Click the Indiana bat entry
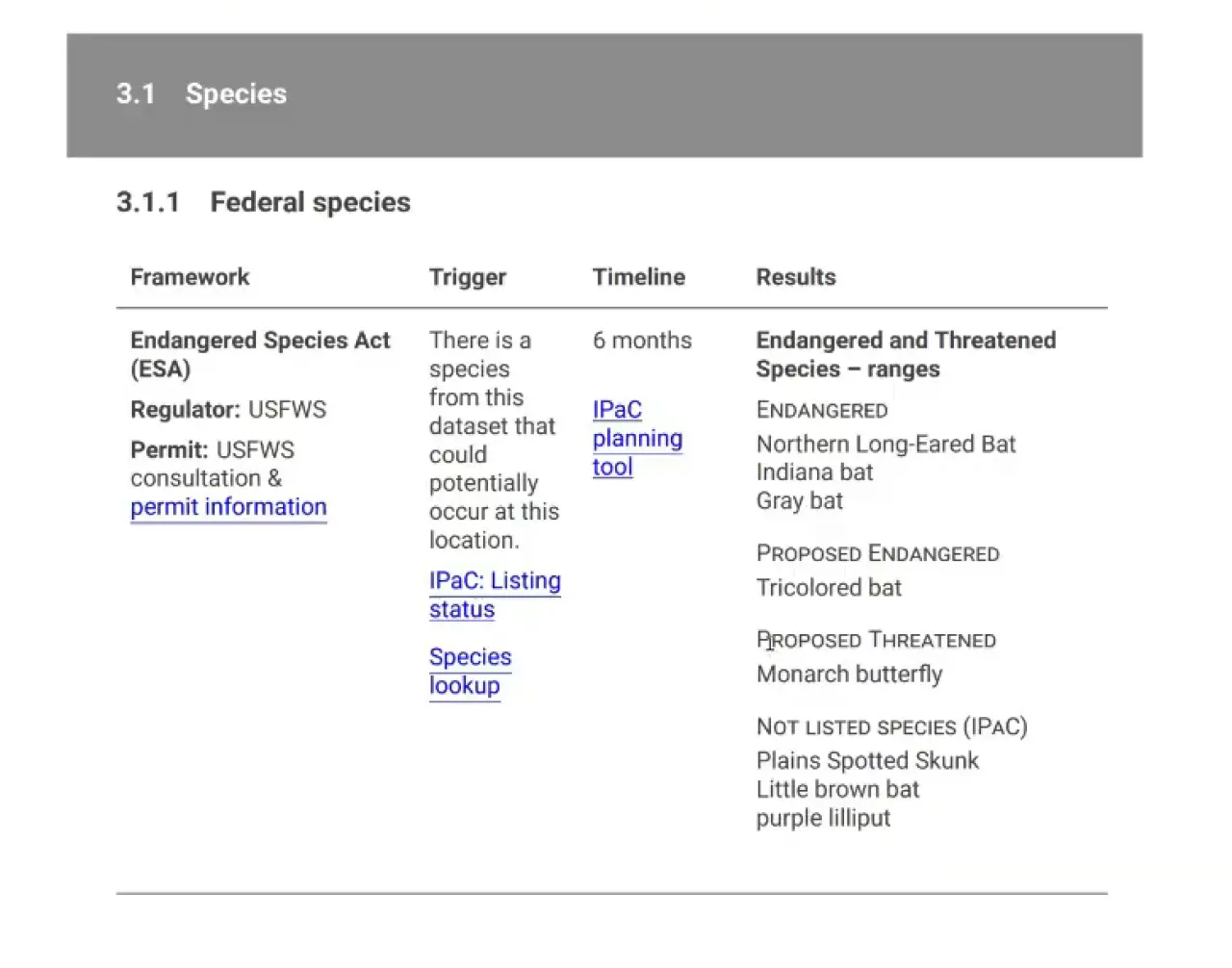This screenshot has width=1232, height=968. (x=814, y=472)
